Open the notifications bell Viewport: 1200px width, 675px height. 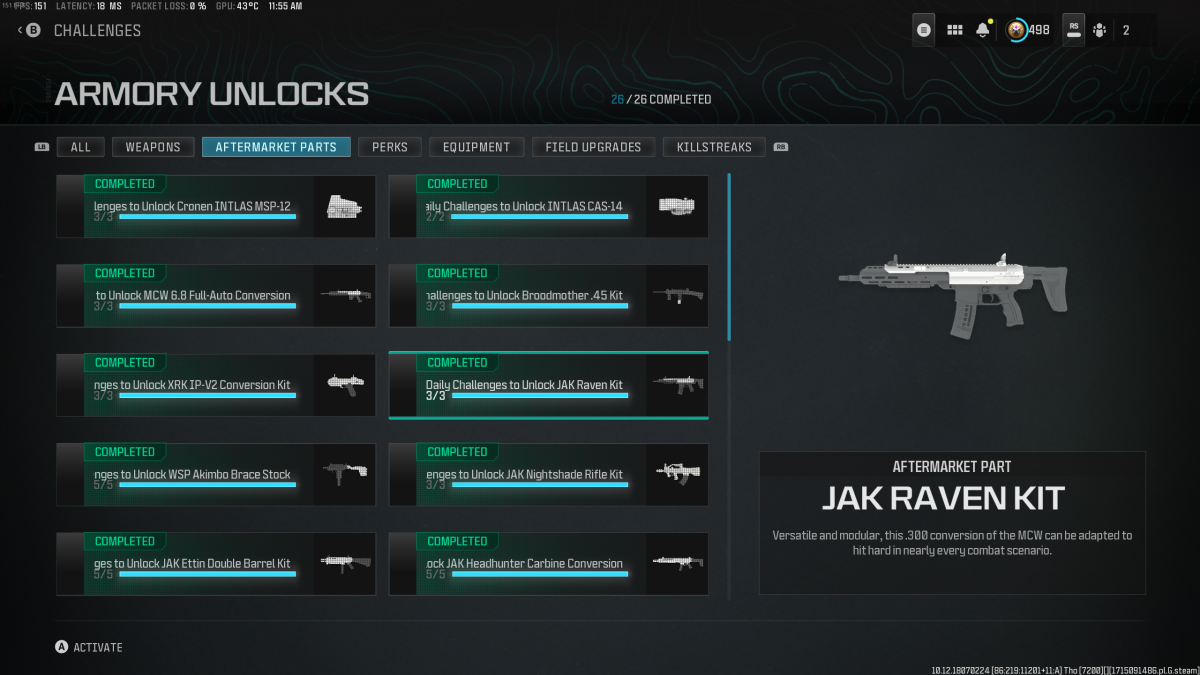point(982,29)
